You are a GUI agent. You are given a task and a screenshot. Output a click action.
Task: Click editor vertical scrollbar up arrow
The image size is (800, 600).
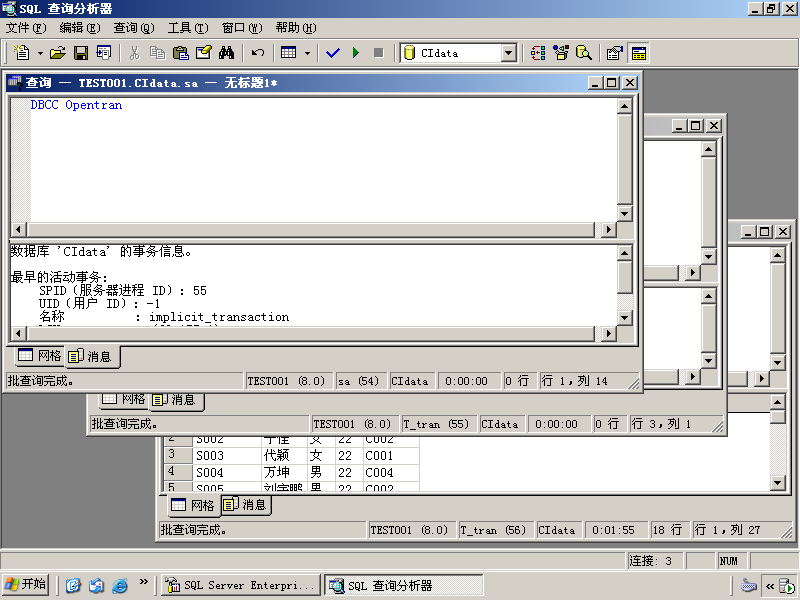624,106
